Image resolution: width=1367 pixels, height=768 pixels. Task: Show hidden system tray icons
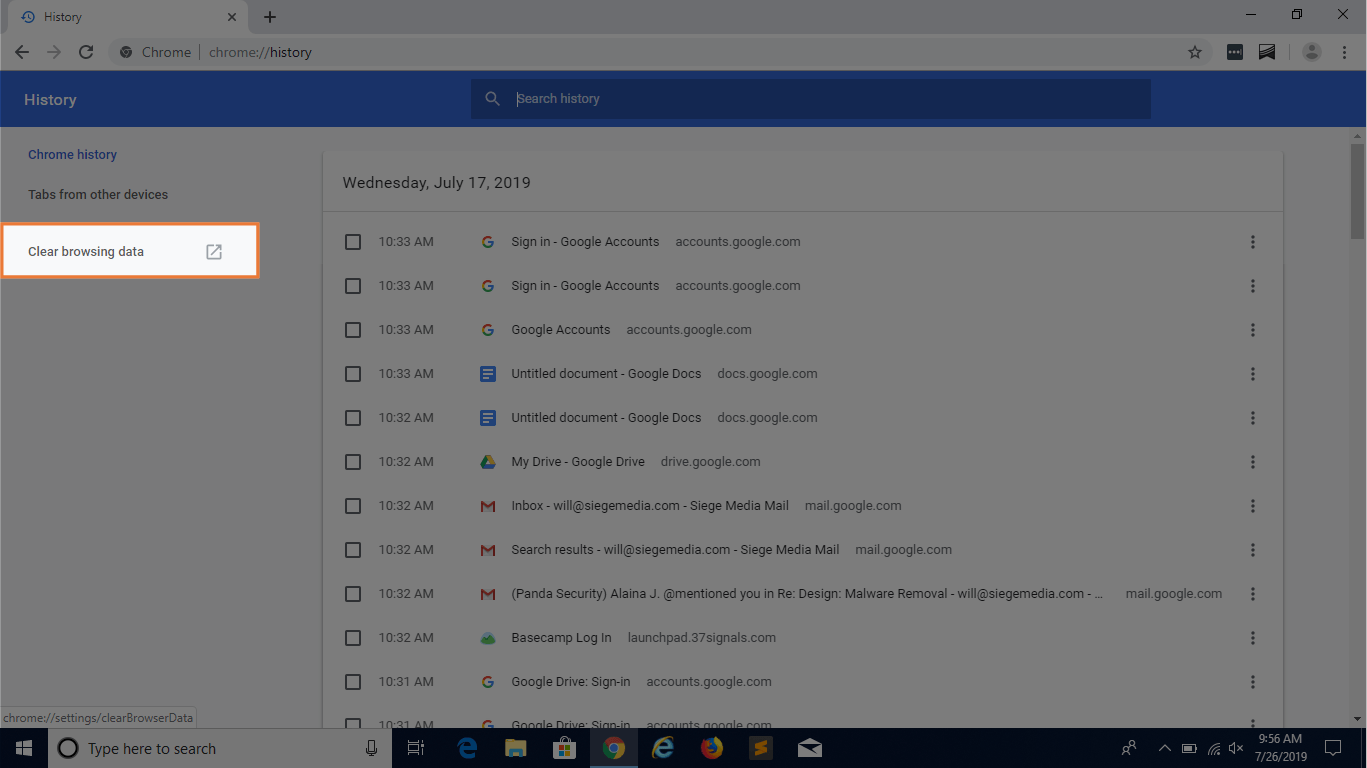tap(1164, 748)
